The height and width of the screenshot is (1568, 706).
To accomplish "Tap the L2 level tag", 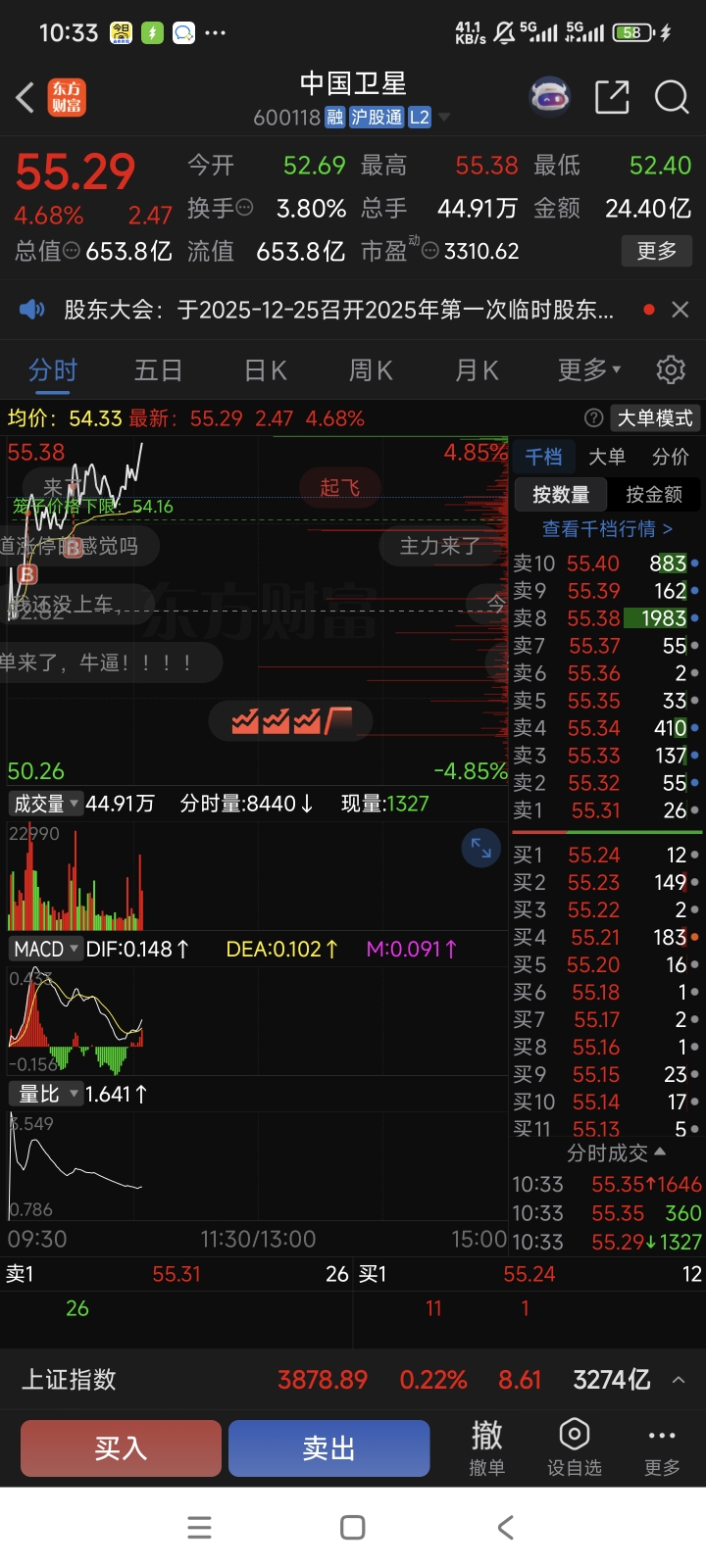I will [420, 118].
